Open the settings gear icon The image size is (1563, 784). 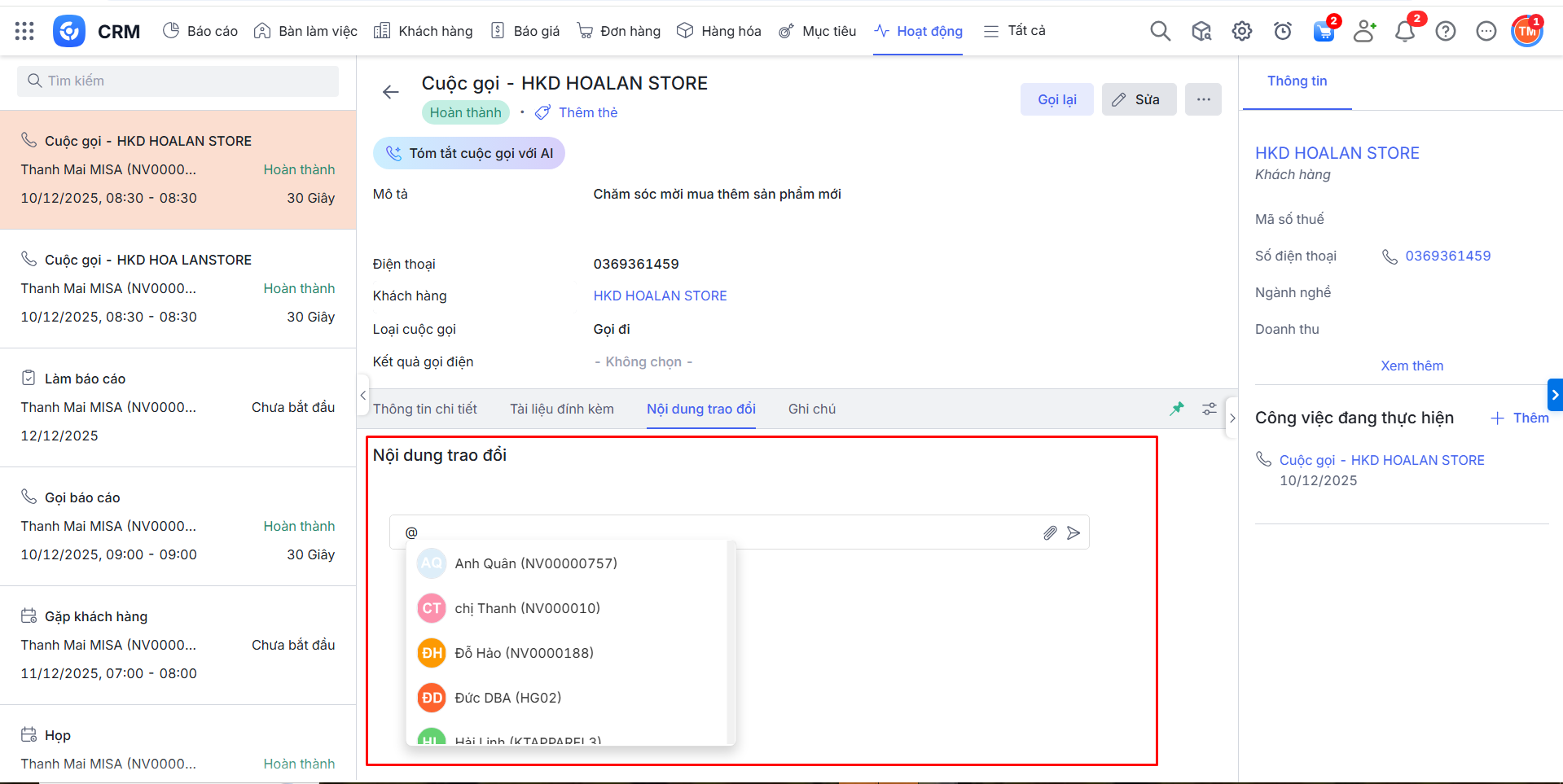1241,31
